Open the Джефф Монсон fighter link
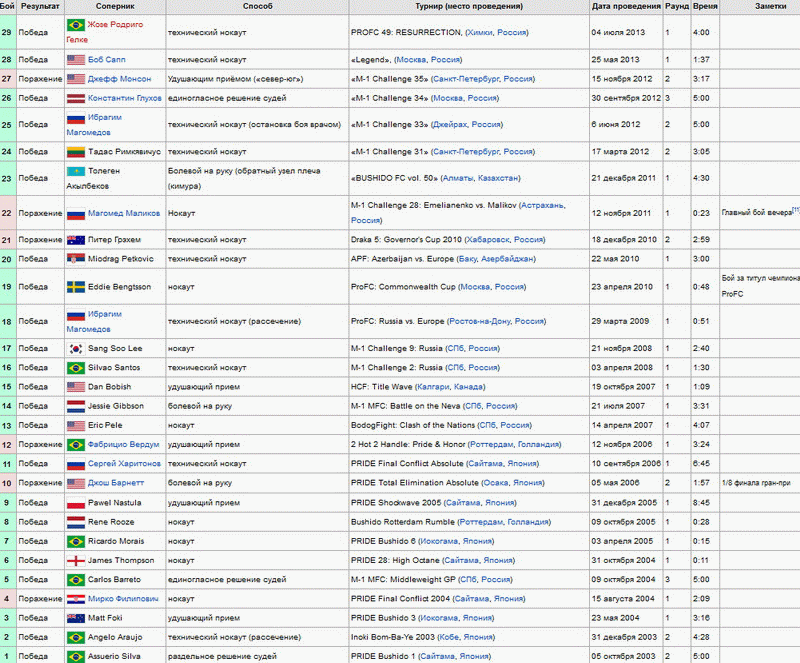 [x=118, y=79]
